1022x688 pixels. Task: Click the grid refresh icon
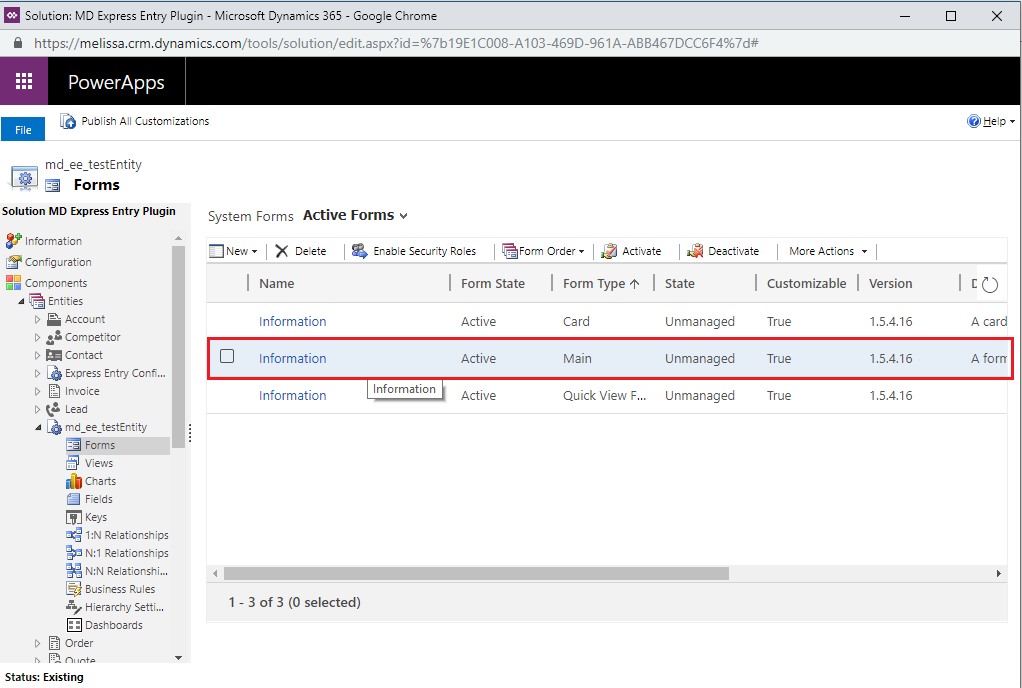[990, 284]
